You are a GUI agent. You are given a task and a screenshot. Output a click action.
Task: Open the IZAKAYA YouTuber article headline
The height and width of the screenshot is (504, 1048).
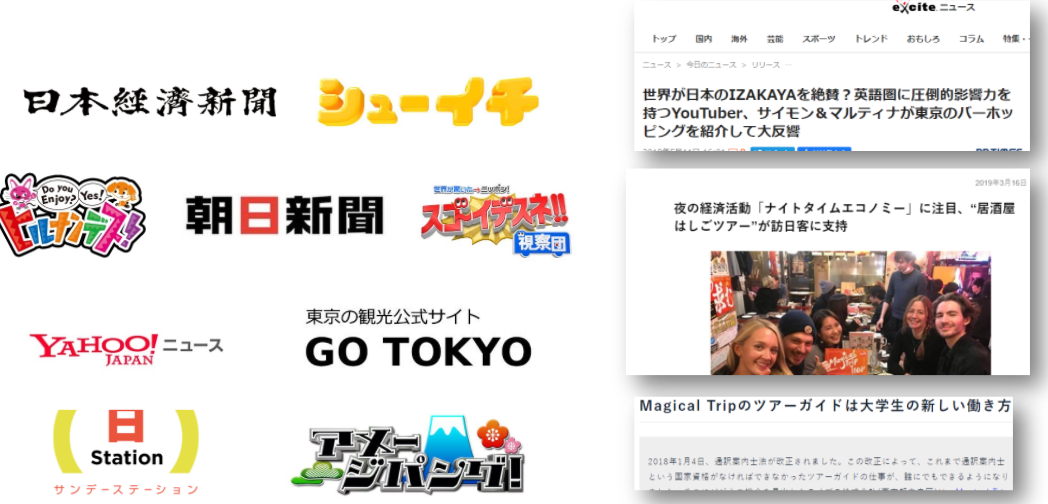pyautogui.click(x=827, y=112)
